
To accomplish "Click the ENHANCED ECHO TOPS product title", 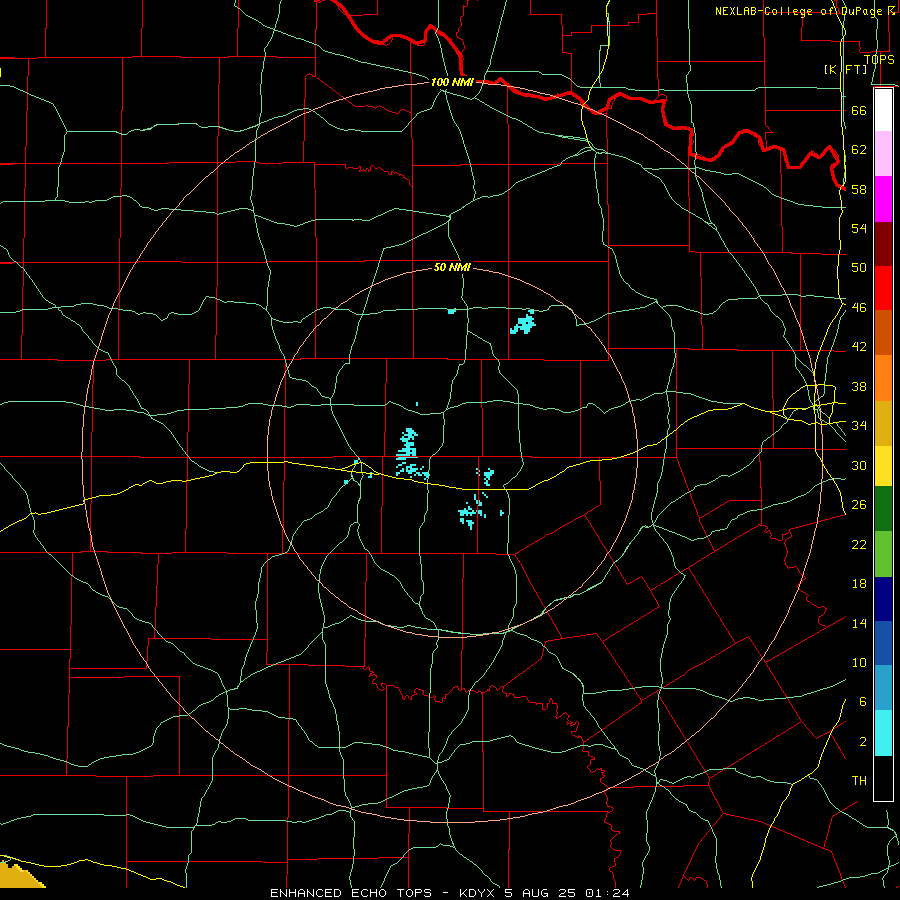I will click(x=351, y=893).
